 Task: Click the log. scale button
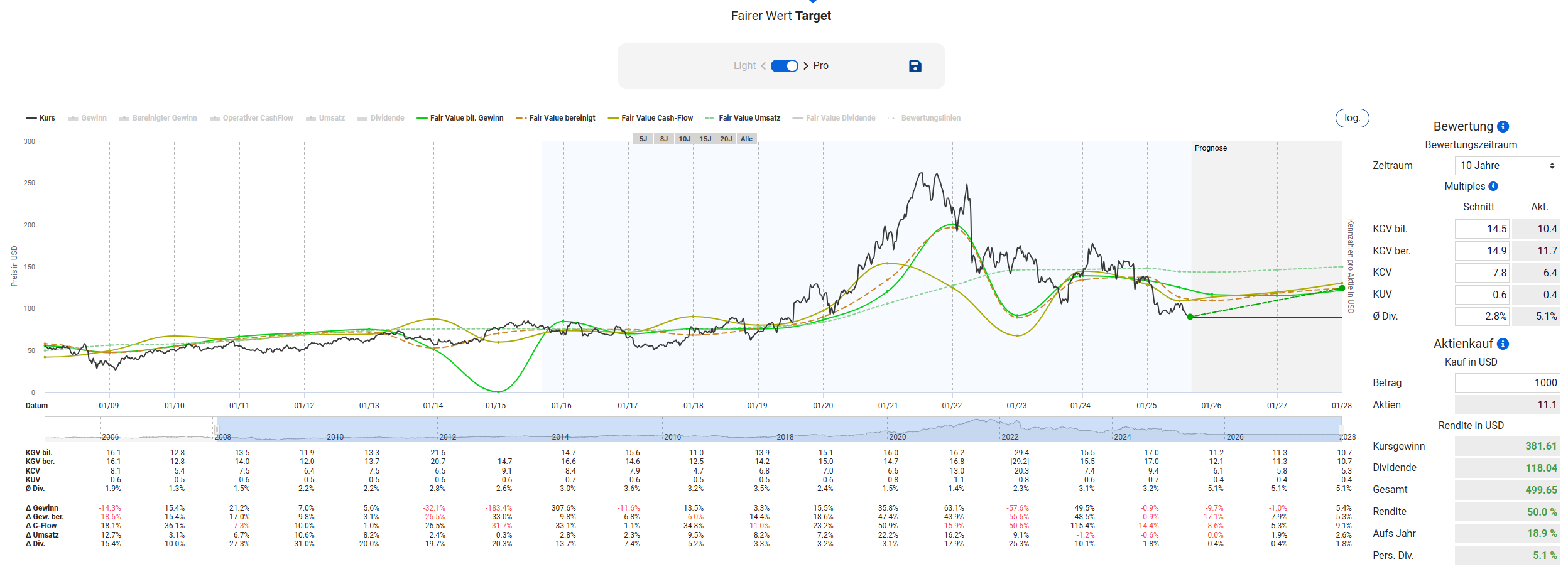pos(1352,118)
